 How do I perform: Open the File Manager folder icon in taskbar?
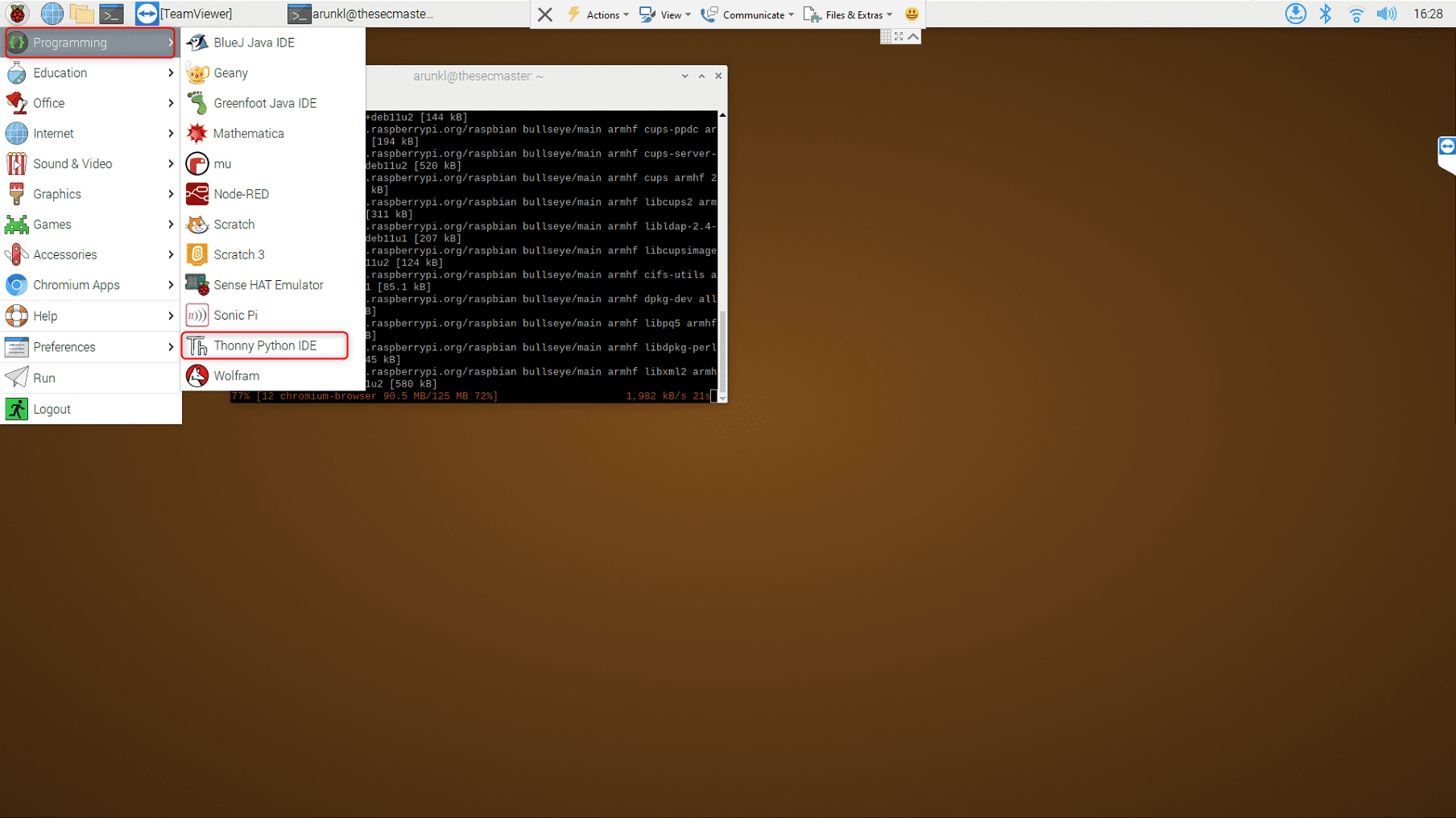[81, 14]
